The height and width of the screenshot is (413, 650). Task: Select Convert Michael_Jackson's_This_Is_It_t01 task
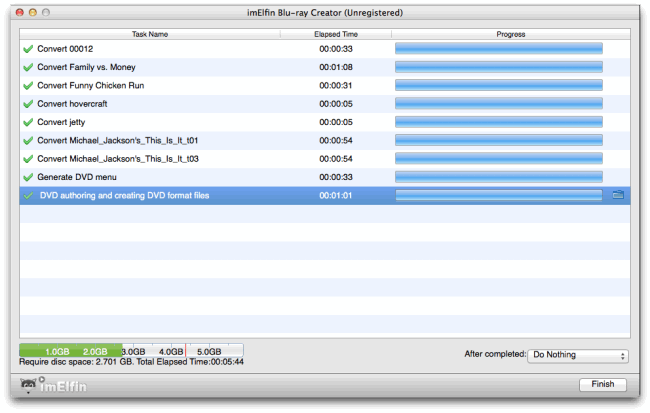[x=325, y=141]
